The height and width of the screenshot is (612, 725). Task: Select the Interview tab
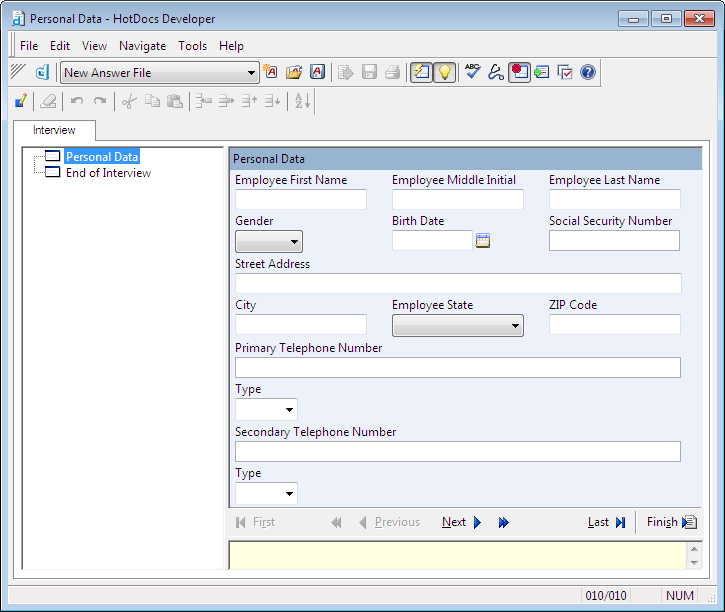[x=54, y=130]
